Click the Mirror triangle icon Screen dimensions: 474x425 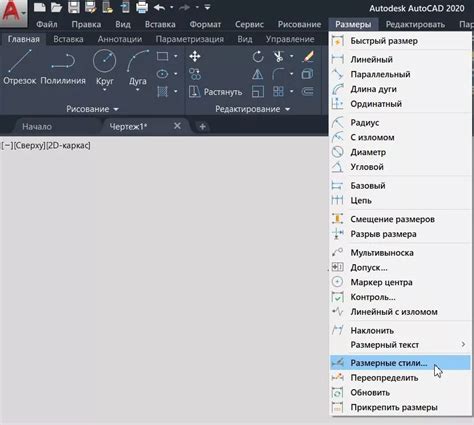coord(258,74)
